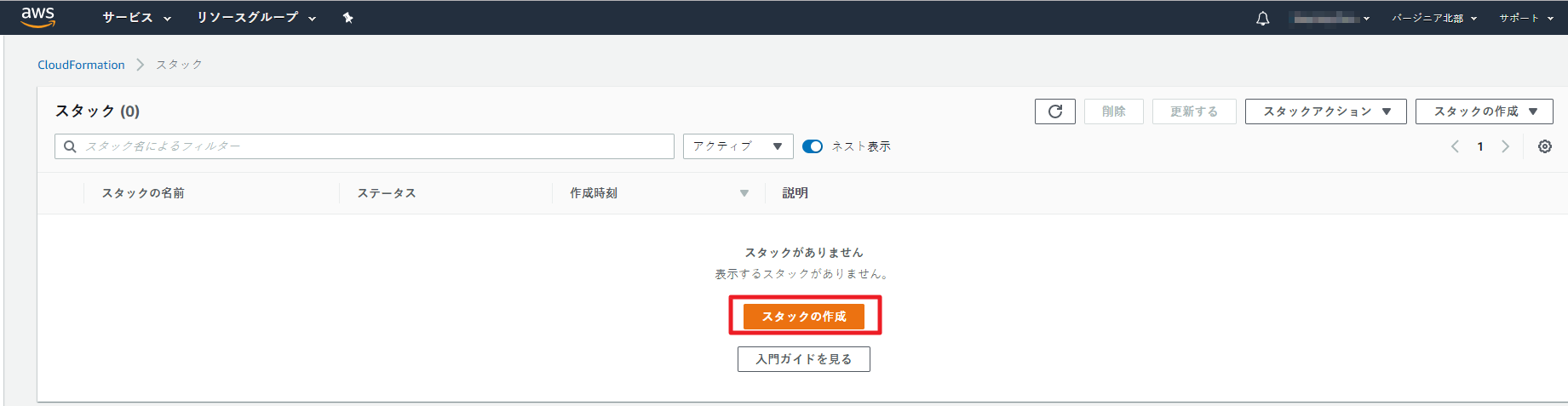Open the スタックアクション dropdown
Image resolution: width=1568 pixels, height=406 pixels.
pos(1325,112)
